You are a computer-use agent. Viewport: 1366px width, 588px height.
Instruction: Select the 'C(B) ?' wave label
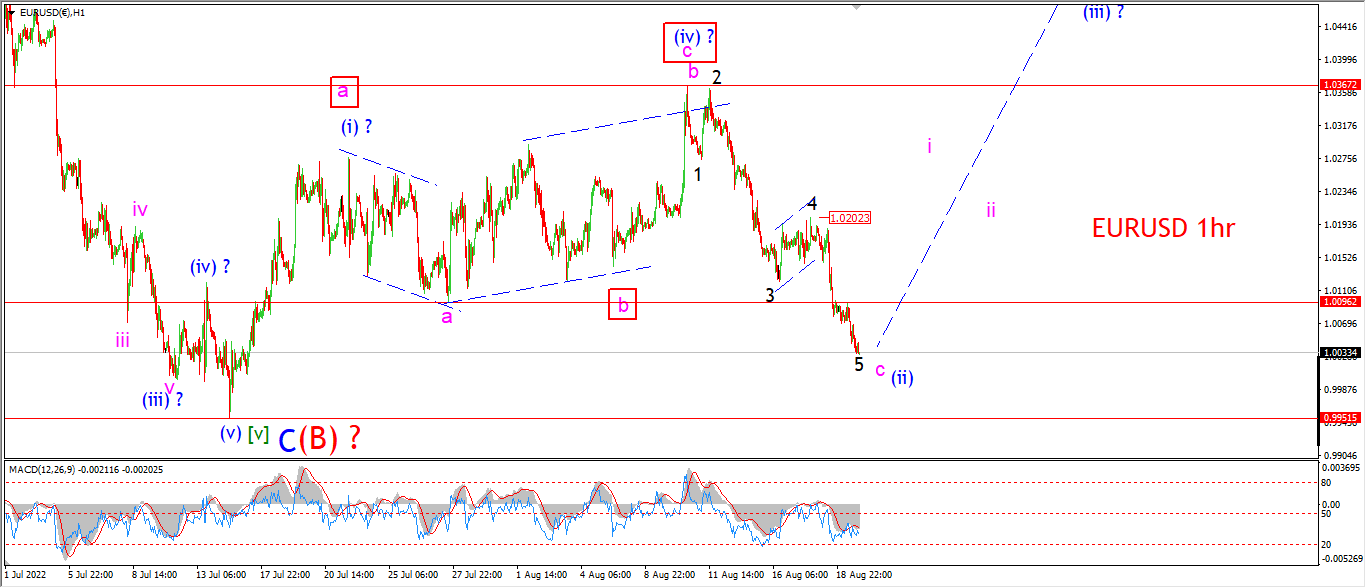pyautogui.click(x=319, y=439)
